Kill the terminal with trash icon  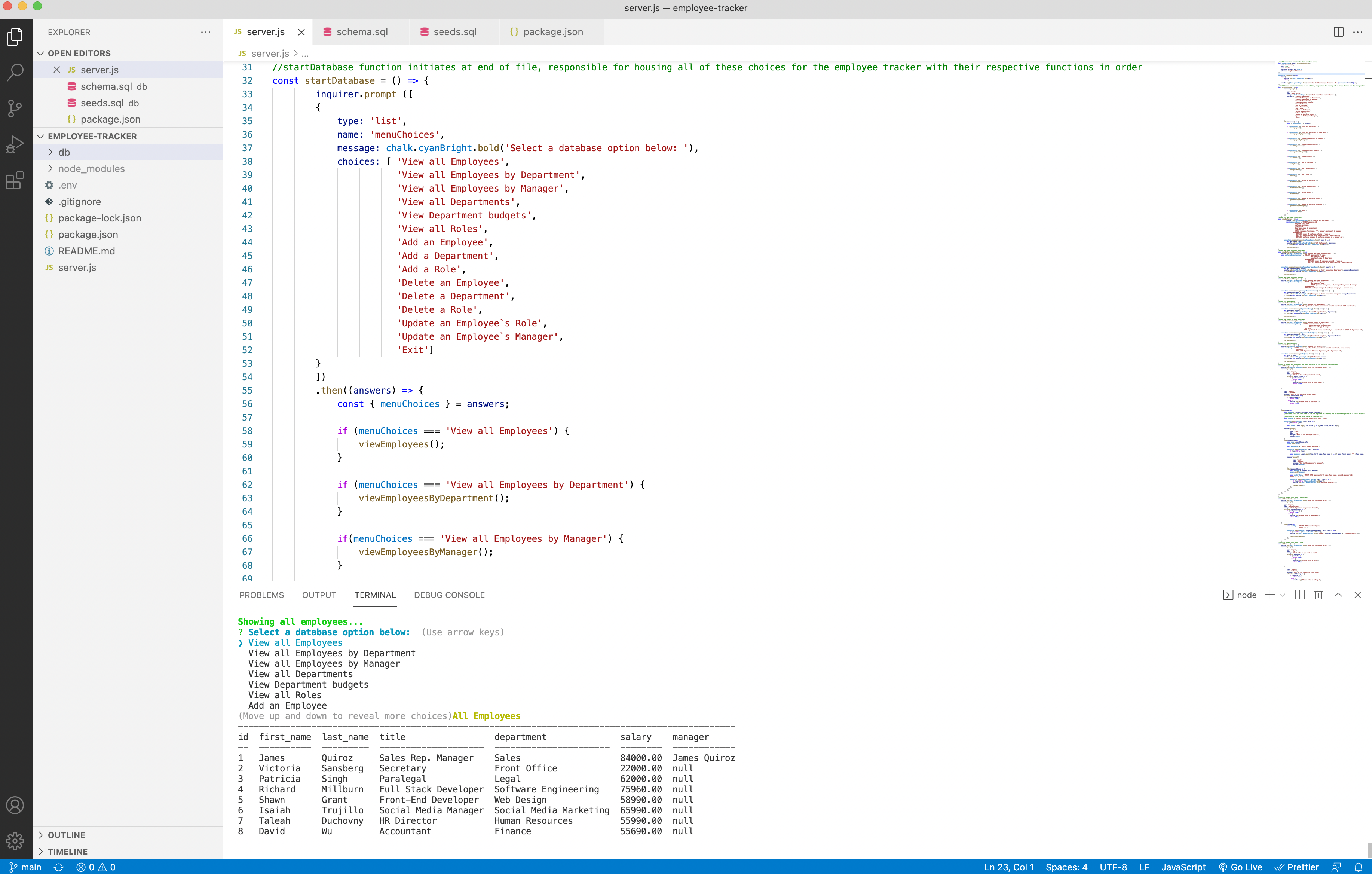(x=1319, y=595)
